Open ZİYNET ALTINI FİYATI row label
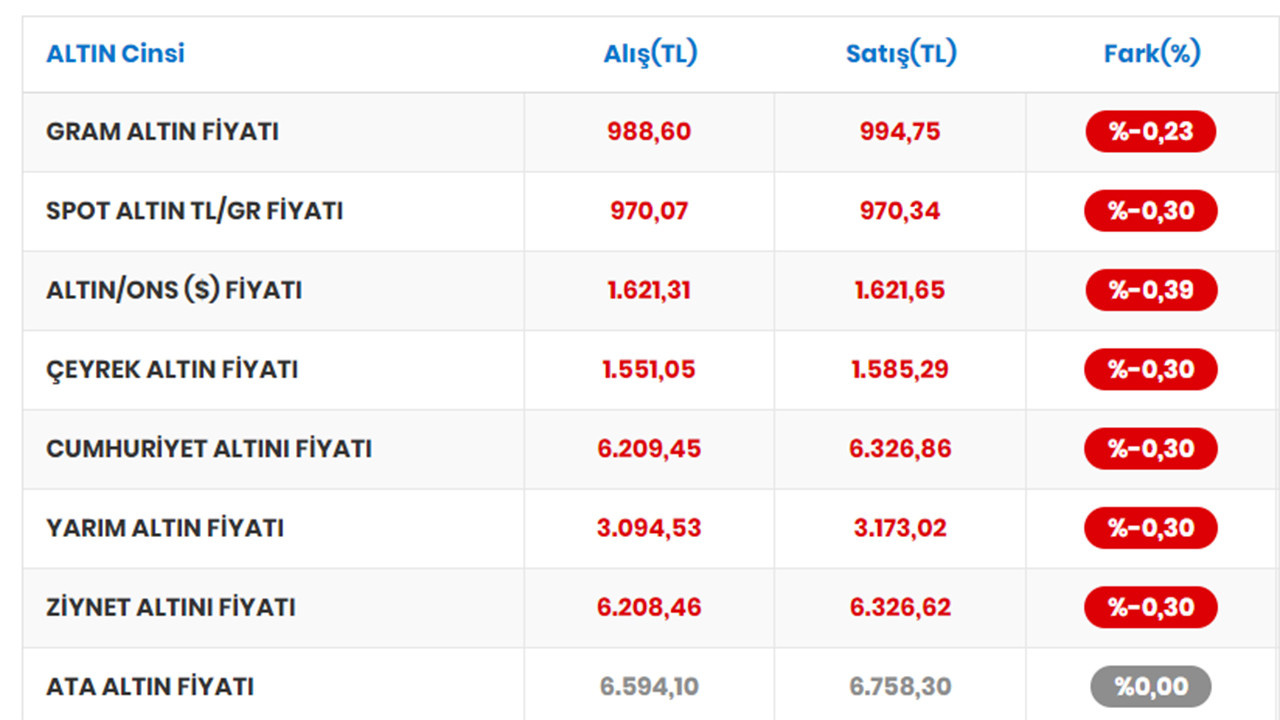This screenshot has width=1280, height=720. click(x=171, y=607)
